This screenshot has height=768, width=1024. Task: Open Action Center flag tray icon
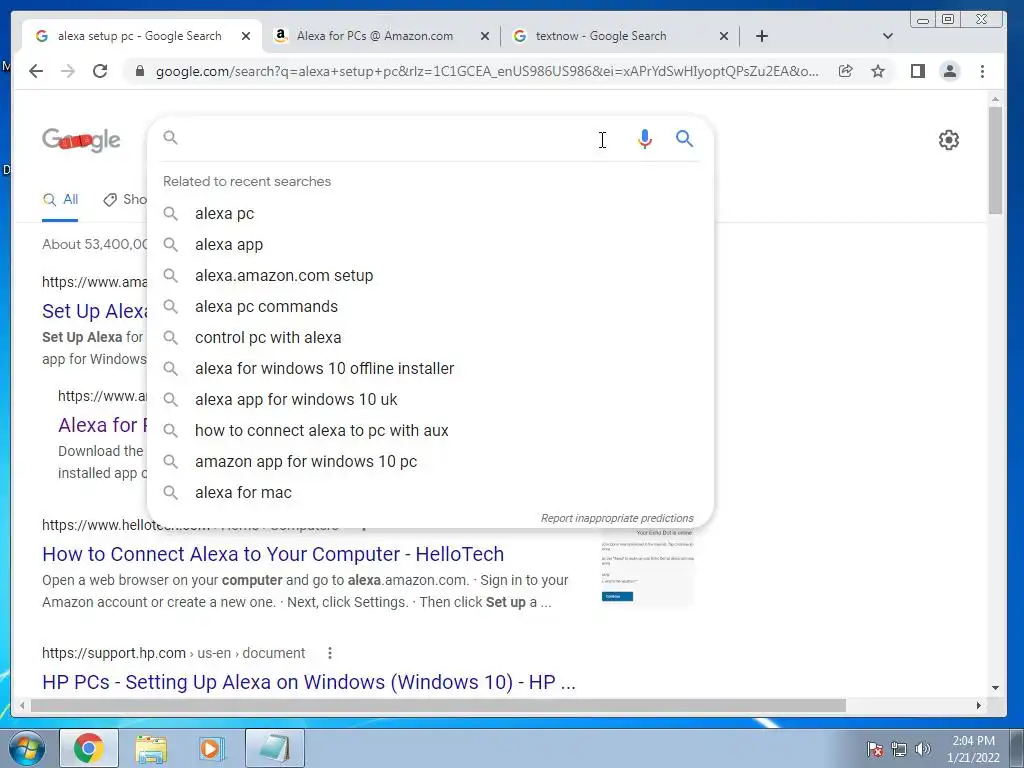875,749
